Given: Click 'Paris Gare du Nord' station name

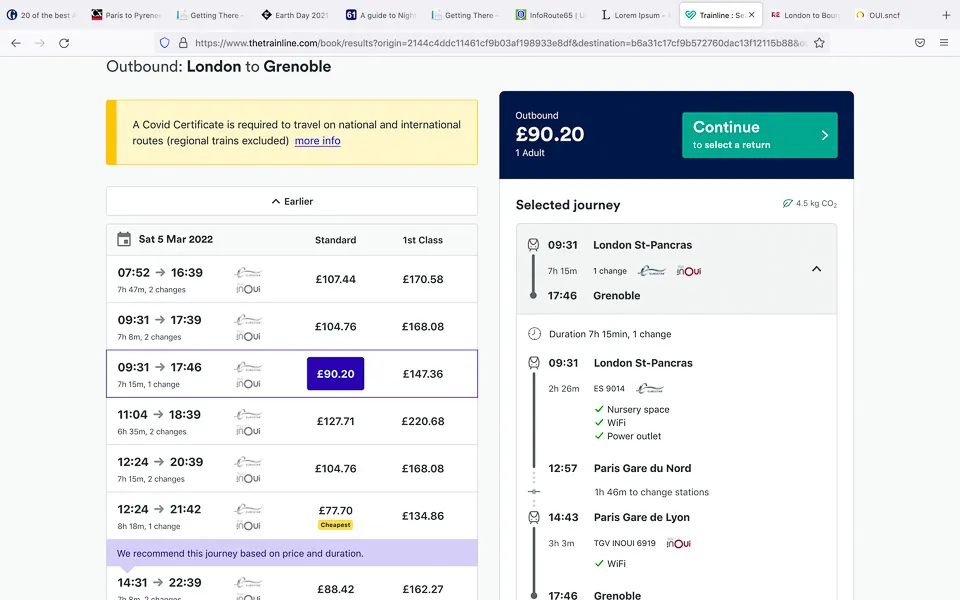Looking at the screenshot, I should point(642,468).
